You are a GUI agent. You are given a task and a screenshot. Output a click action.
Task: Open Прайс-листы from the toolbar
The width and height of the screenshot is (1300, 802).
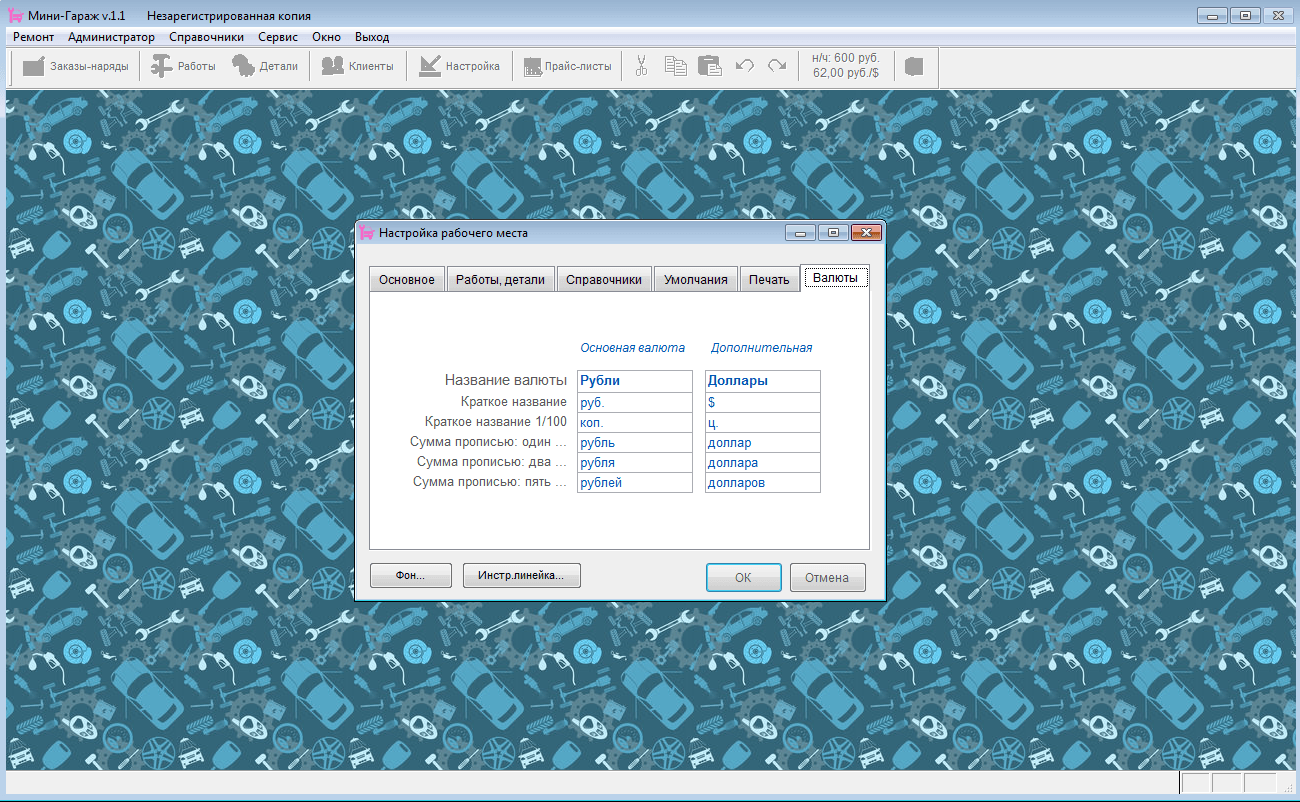[567, 67]
